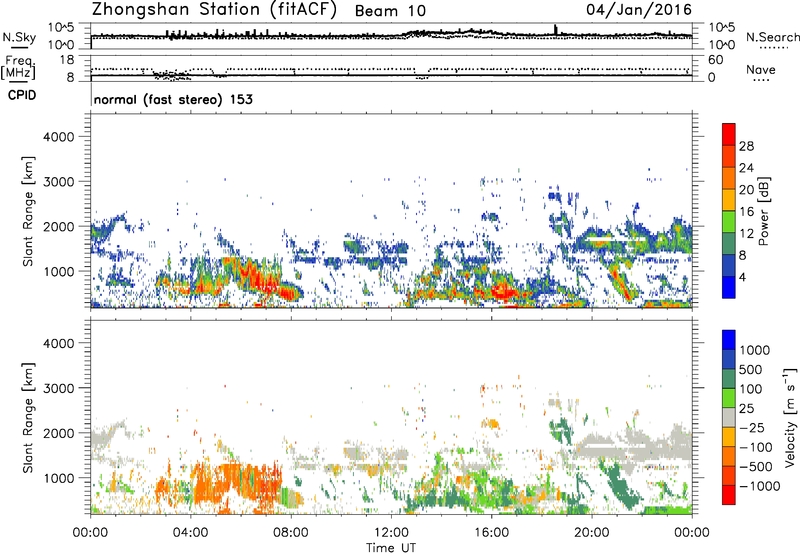Click the 'CPID' label
This screenshot has height=554, width=800.
click(x=22, y=95)
